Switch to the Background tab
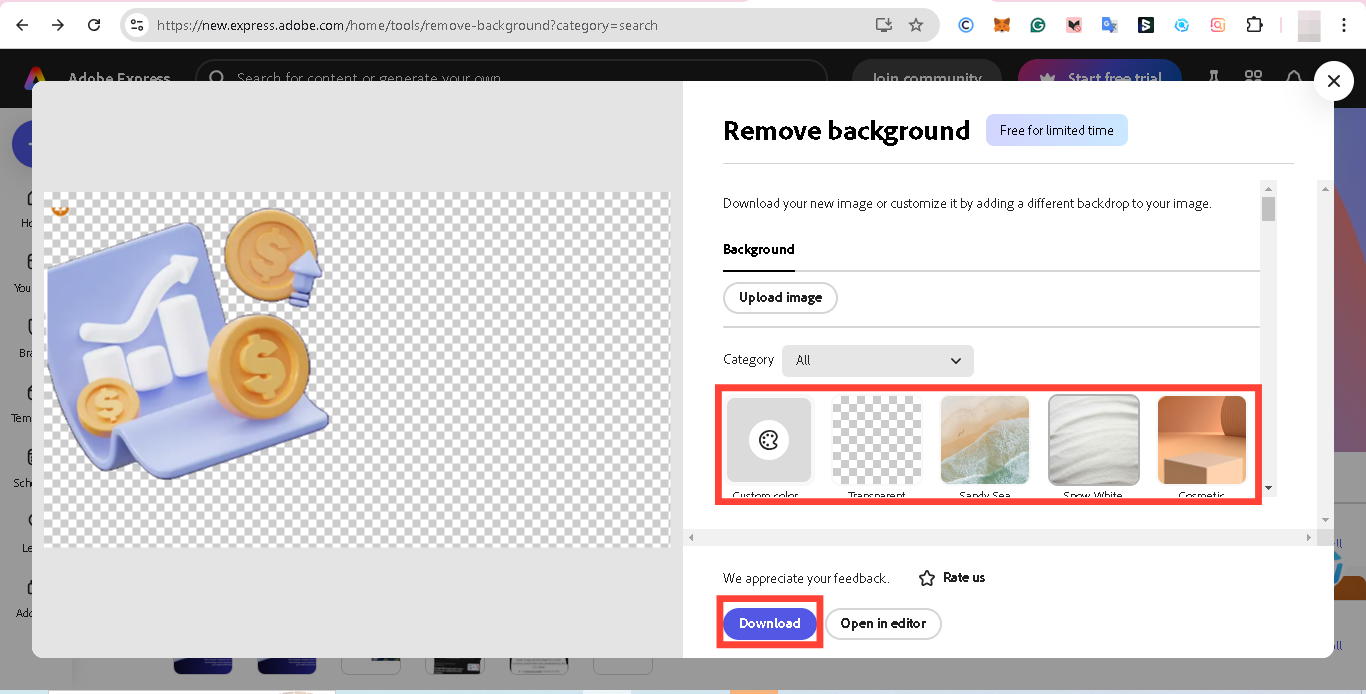This screenshot has height=694, width=1366. (x=759, y=250)
